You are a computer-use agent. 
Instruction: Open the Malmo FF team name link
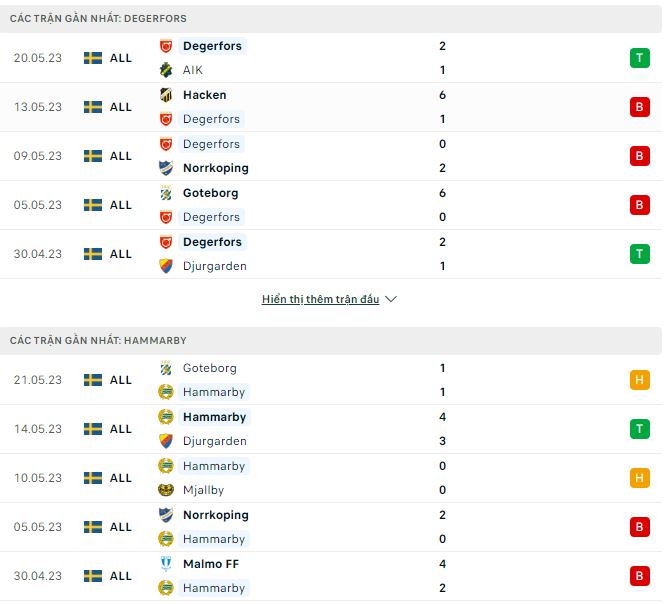pyautogui.click(x=211, y=564)
